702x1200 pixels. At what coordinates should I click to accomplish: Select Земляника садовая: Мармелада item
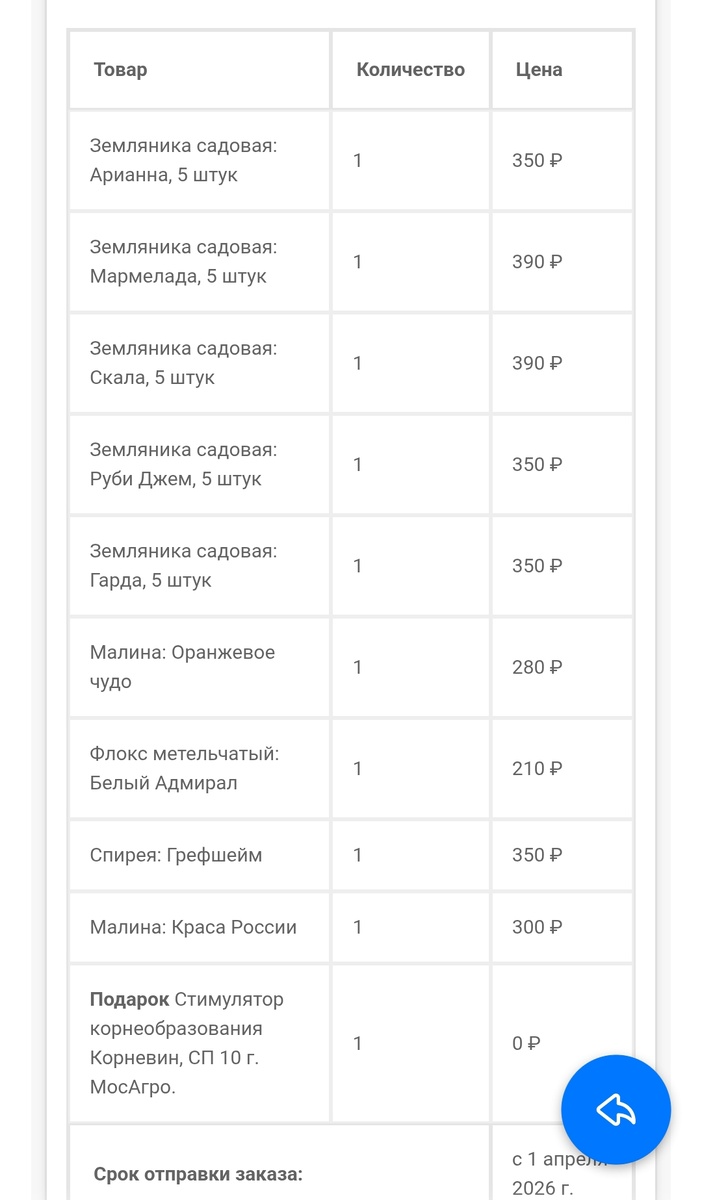(183, 262)
